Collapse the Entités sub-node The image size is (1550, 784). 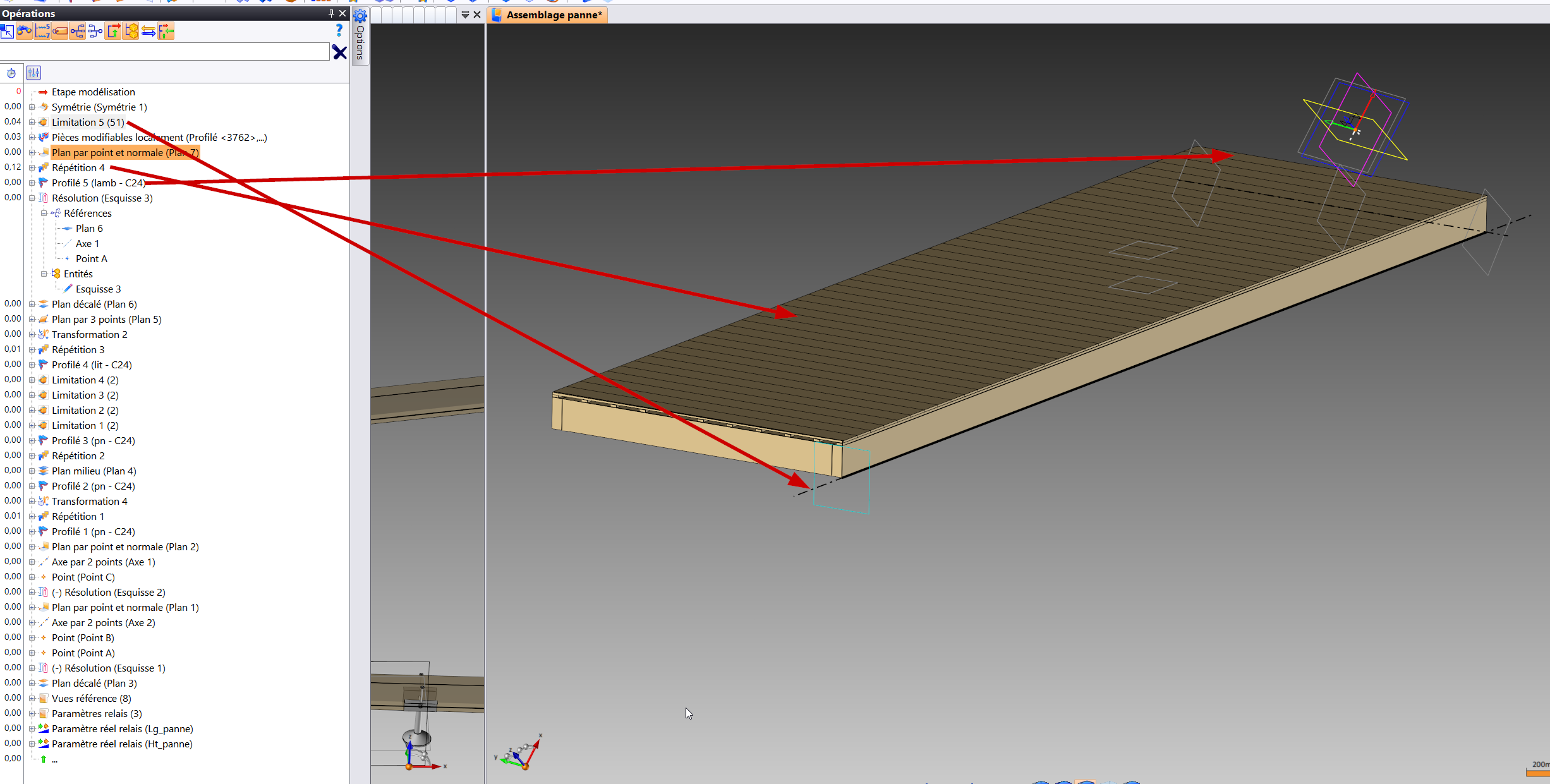click(x=44, y=274)
